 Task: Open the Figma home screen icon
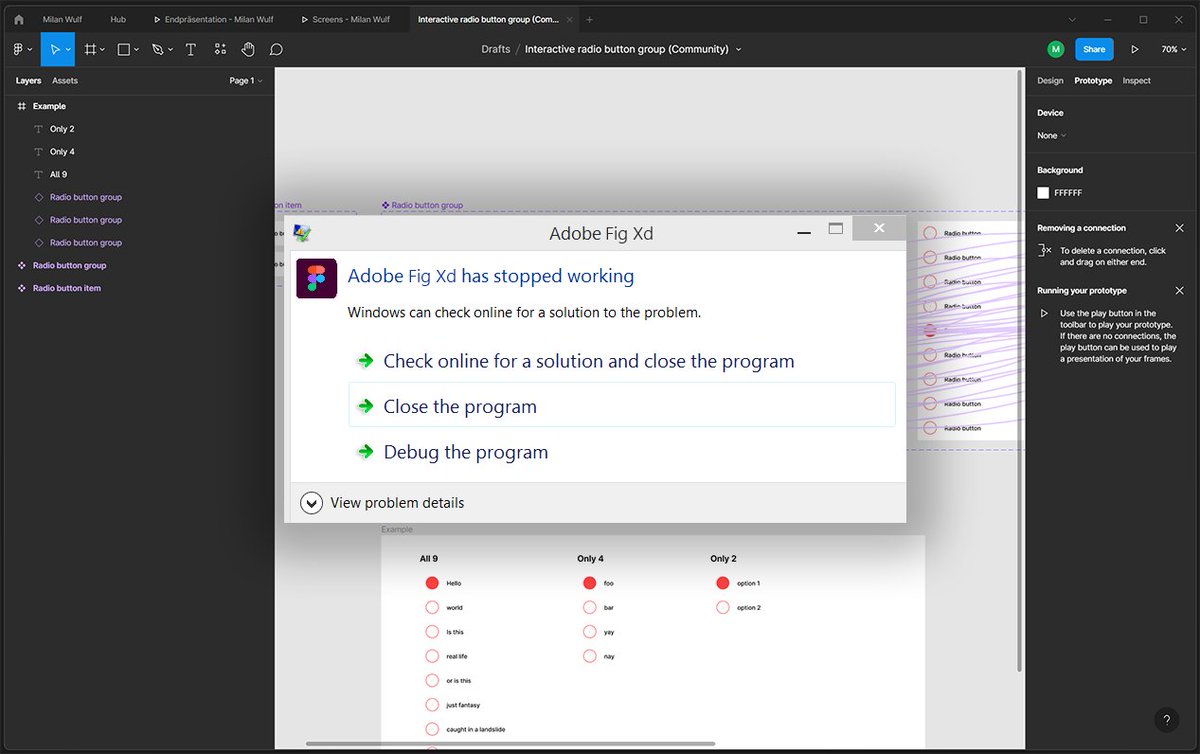click(x=18, y=19)
